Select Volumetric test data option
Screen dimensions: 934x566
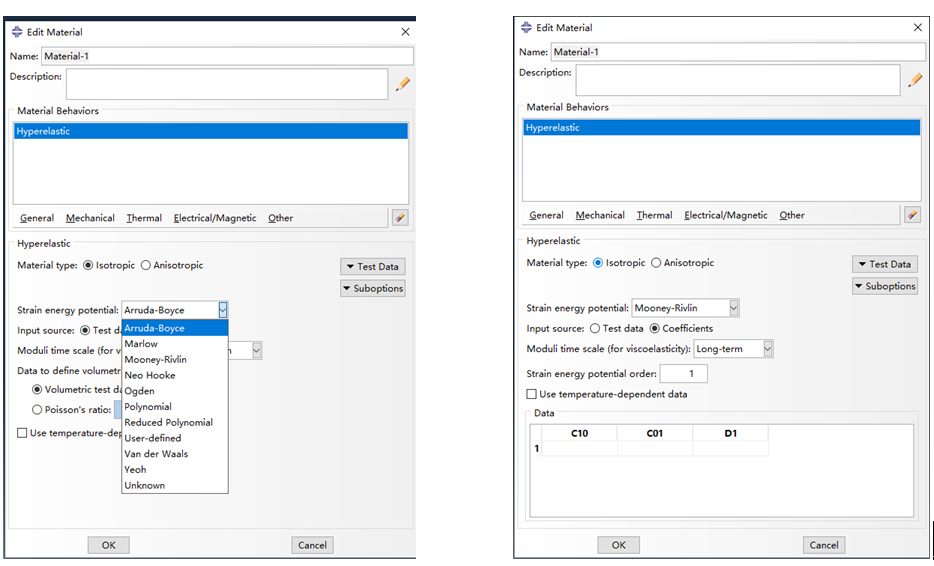(x=38, y=390)
